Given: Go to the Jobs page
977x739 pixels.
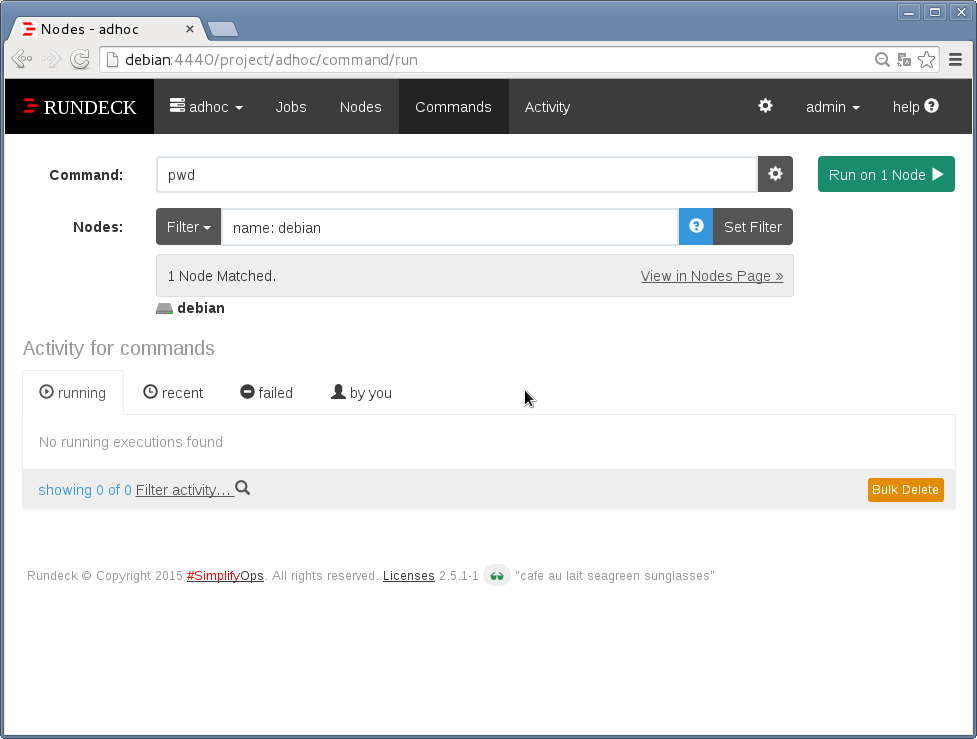Looking at the screenshot, I should (x=291, y=107).
